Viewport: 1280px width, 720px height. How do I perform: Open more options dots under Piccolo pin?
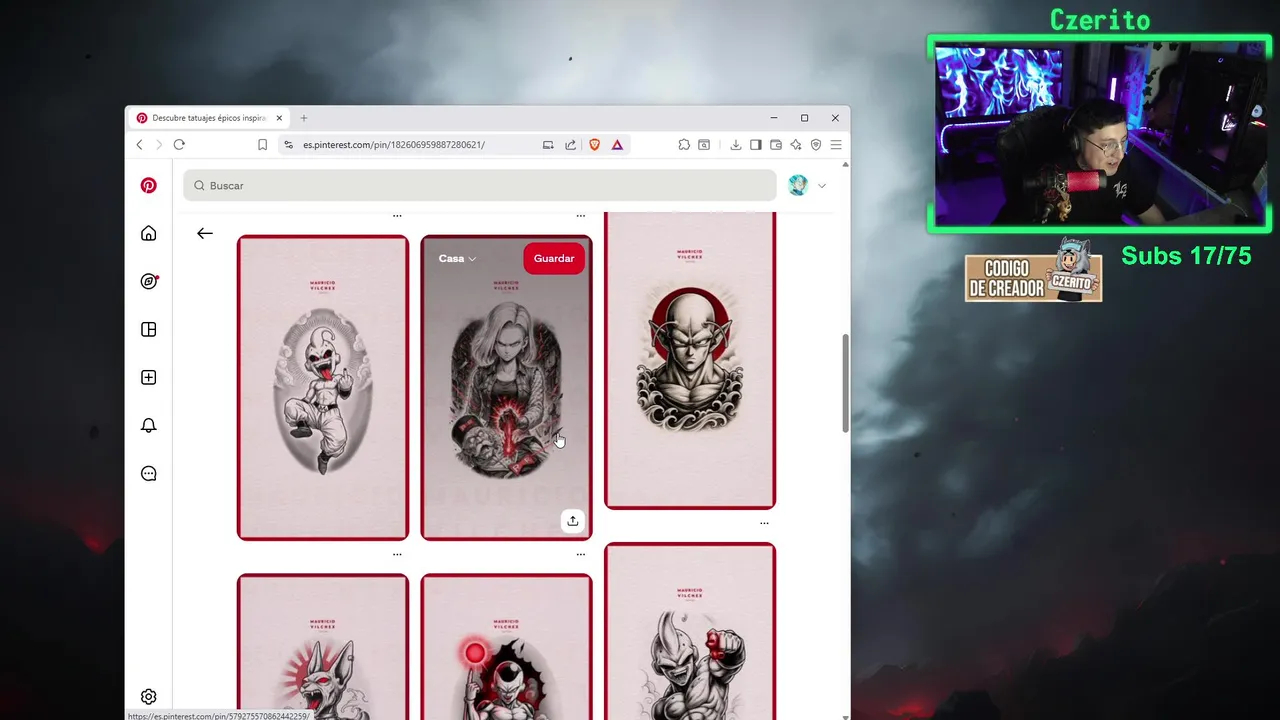[x=764, y=523]
